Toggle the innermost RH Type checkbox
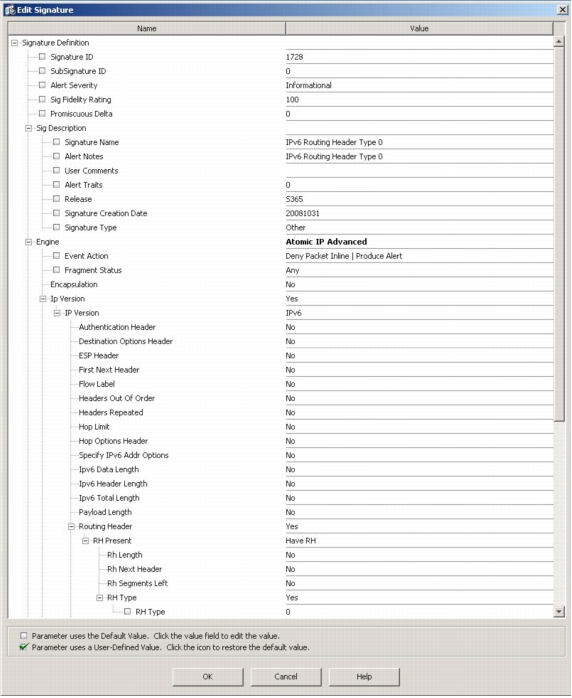Viewport: 572px width, 698px height. (x=128, y=612)
